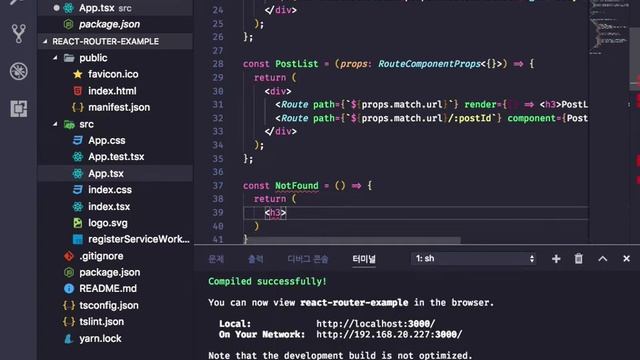Click the public folder icon

tap(69, 58)
